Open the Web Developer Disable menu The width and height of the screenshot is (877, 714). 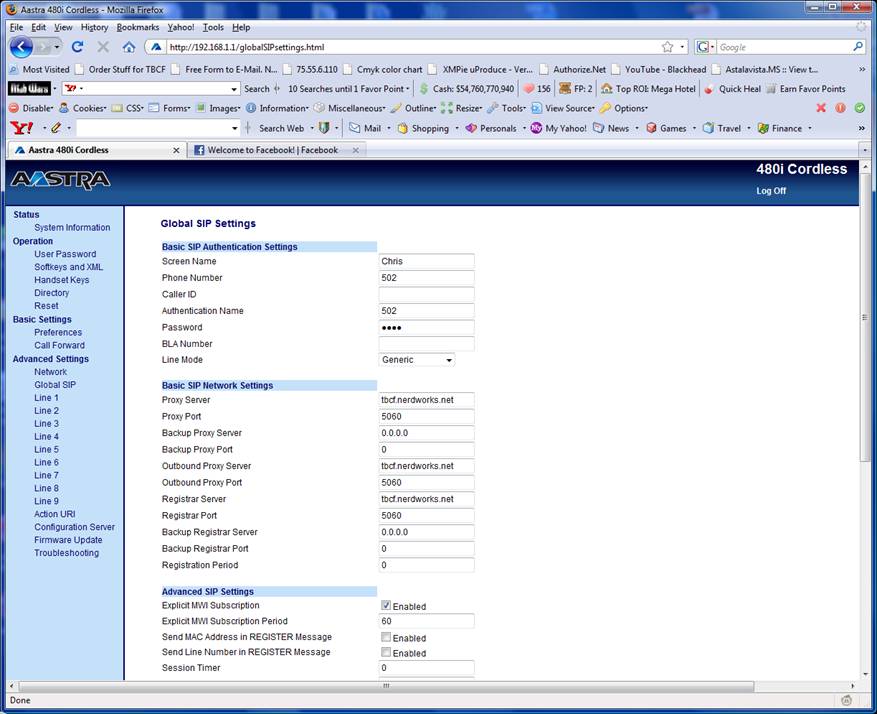tap(31, 108)
